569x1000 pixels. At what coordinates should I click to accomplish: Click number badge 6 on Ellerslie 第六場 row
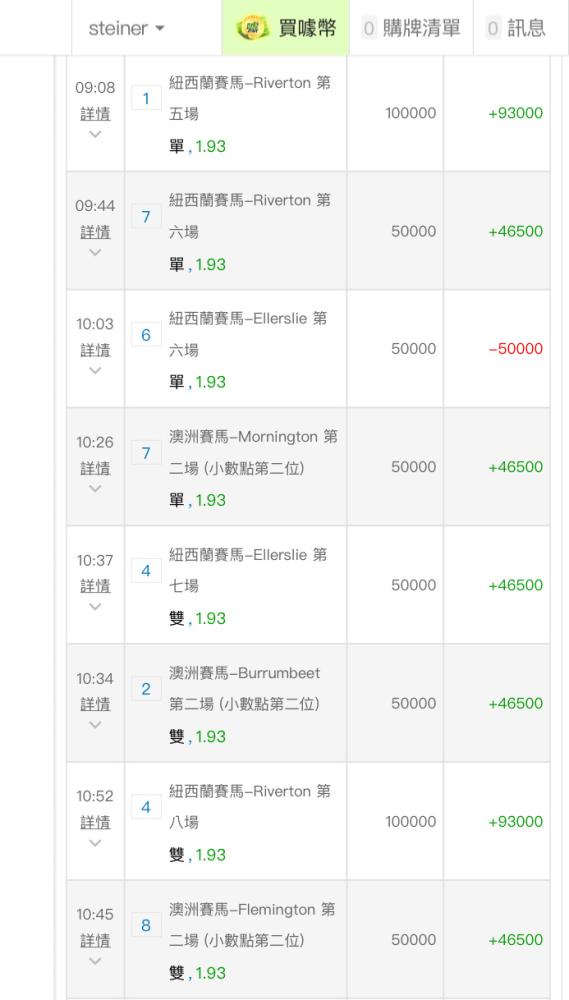tap(146, 335)
